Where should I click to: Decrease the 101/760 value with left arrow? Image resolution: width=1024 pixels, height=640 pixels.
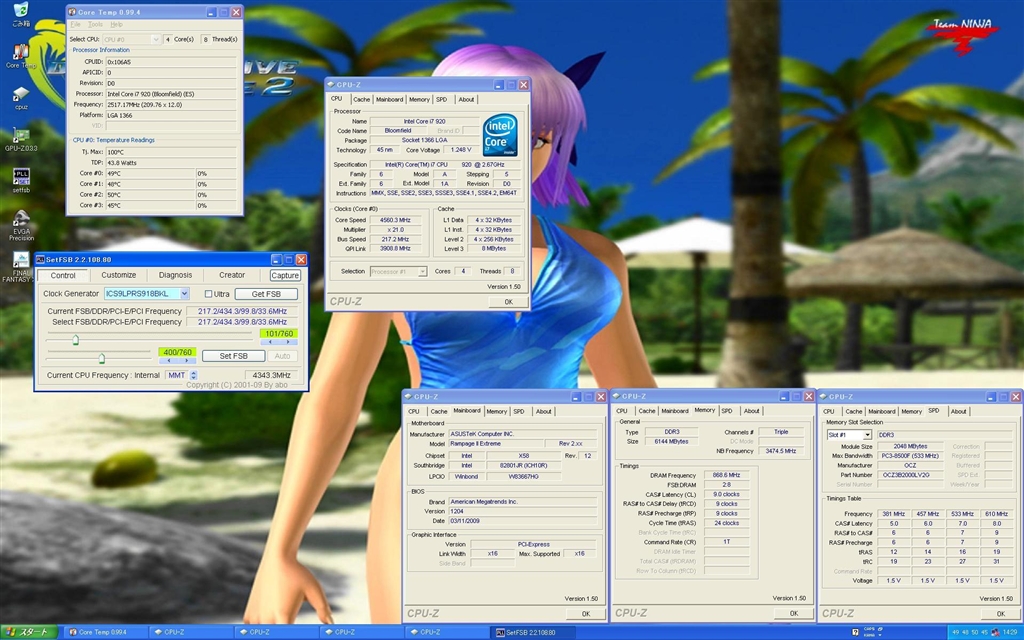[x=270, y=342]
